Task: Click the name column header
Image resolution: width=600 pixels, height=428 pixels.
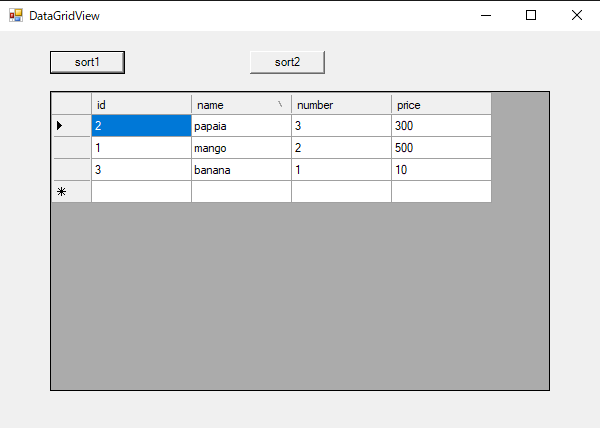Action: pyautogui.click(x=241, y=104)
